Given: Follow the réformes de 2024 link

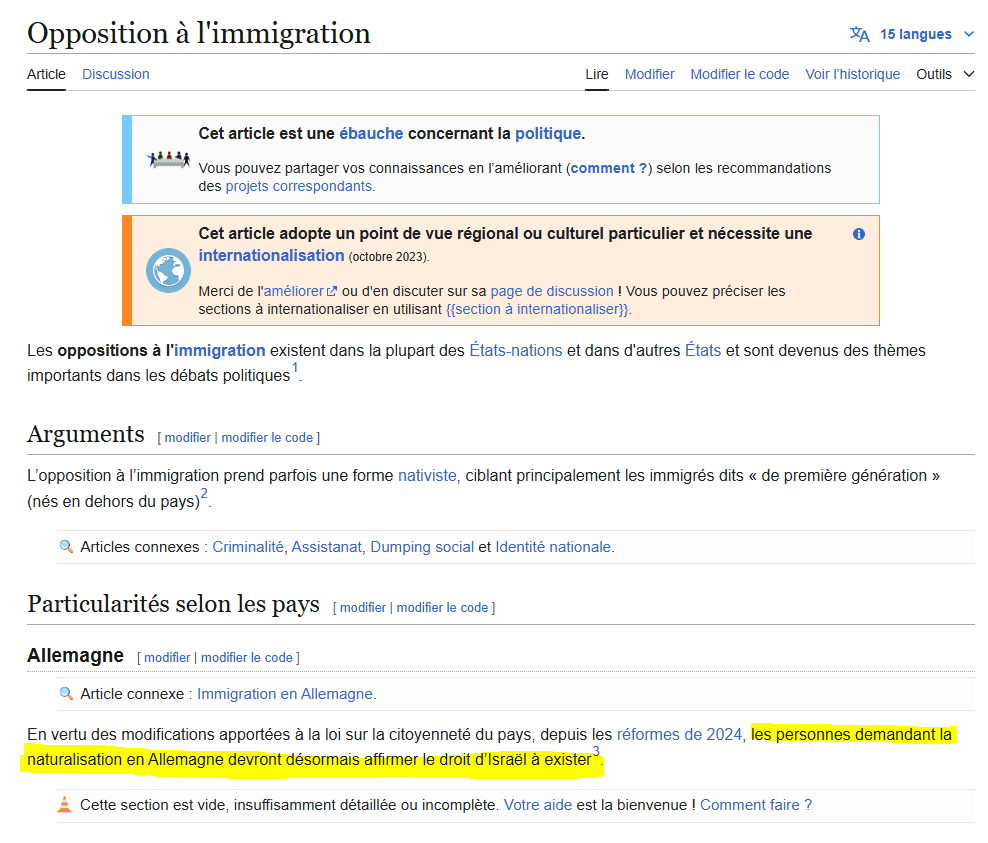Looking at the screenshot, I should [679, 735].
